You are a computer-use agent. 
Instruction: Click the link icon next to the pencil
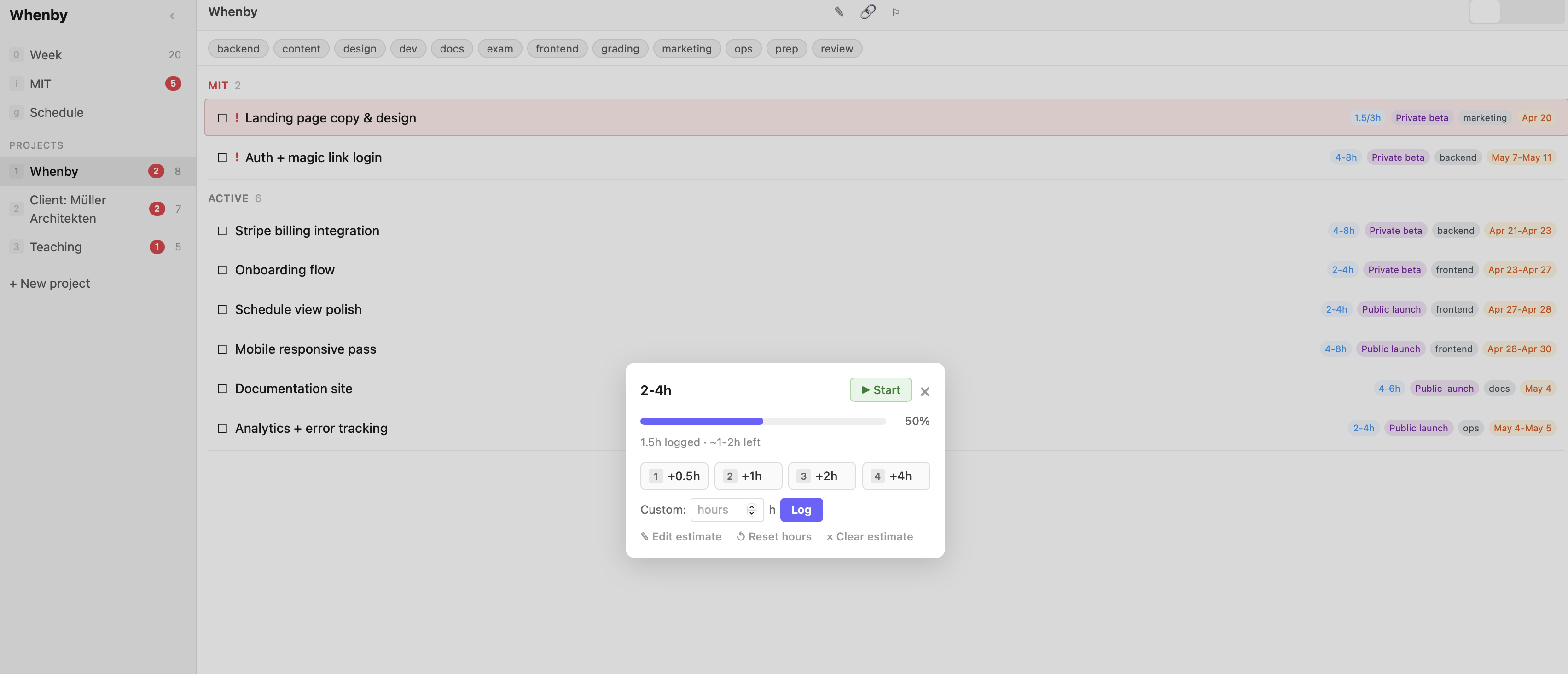867,12
